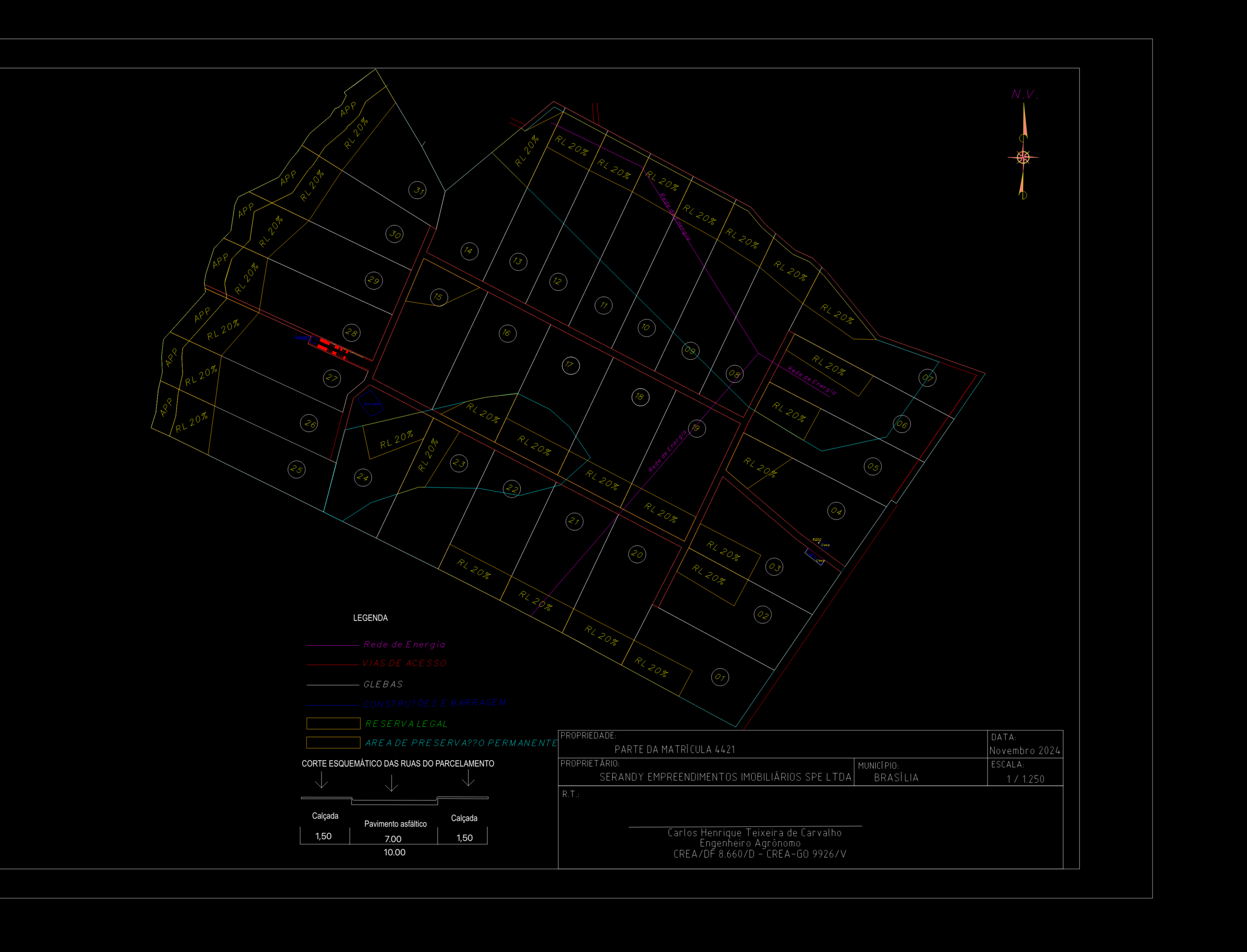Pick the Reserva Legal legend swatch rectangle
The height and width of the screenshot is (952, 1247).
(x=333, y=723)
